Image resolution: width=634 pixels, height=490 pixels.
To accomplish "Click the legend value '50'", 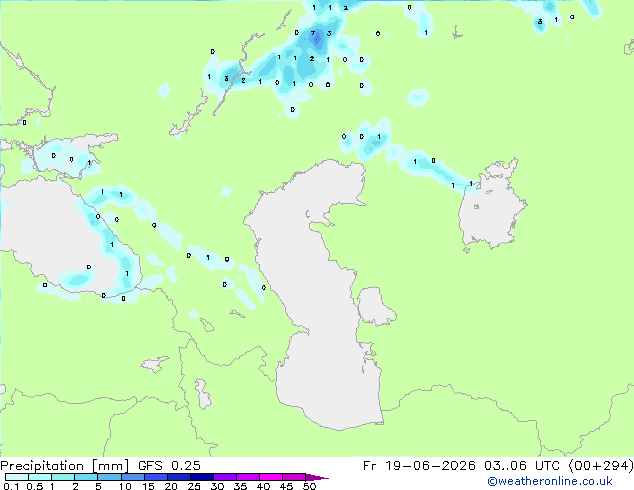I will (310, 486).
